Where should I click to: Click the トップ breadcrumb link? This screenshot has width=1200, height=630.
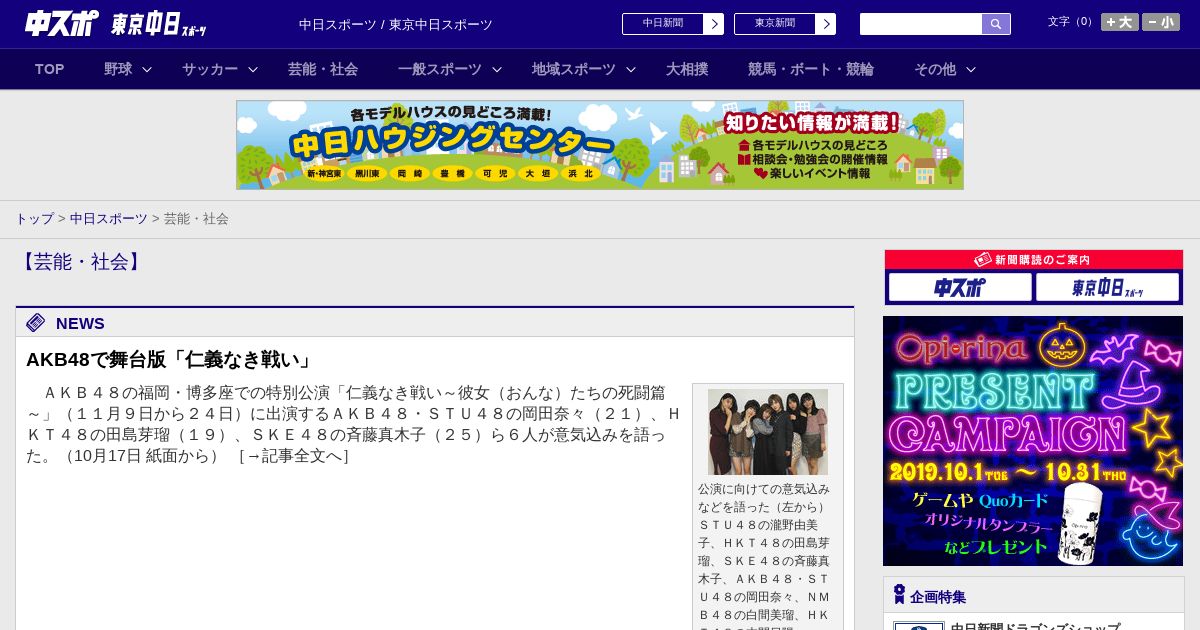(34, 218)
